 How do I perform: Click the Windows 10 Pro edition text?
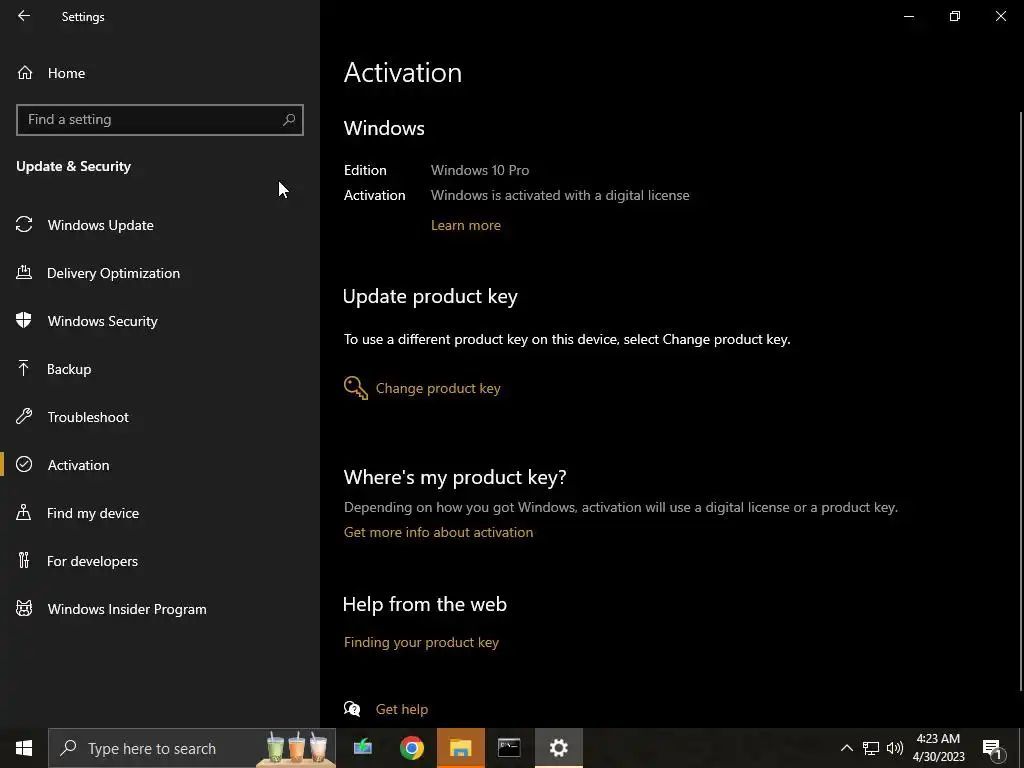coord(479,170)
